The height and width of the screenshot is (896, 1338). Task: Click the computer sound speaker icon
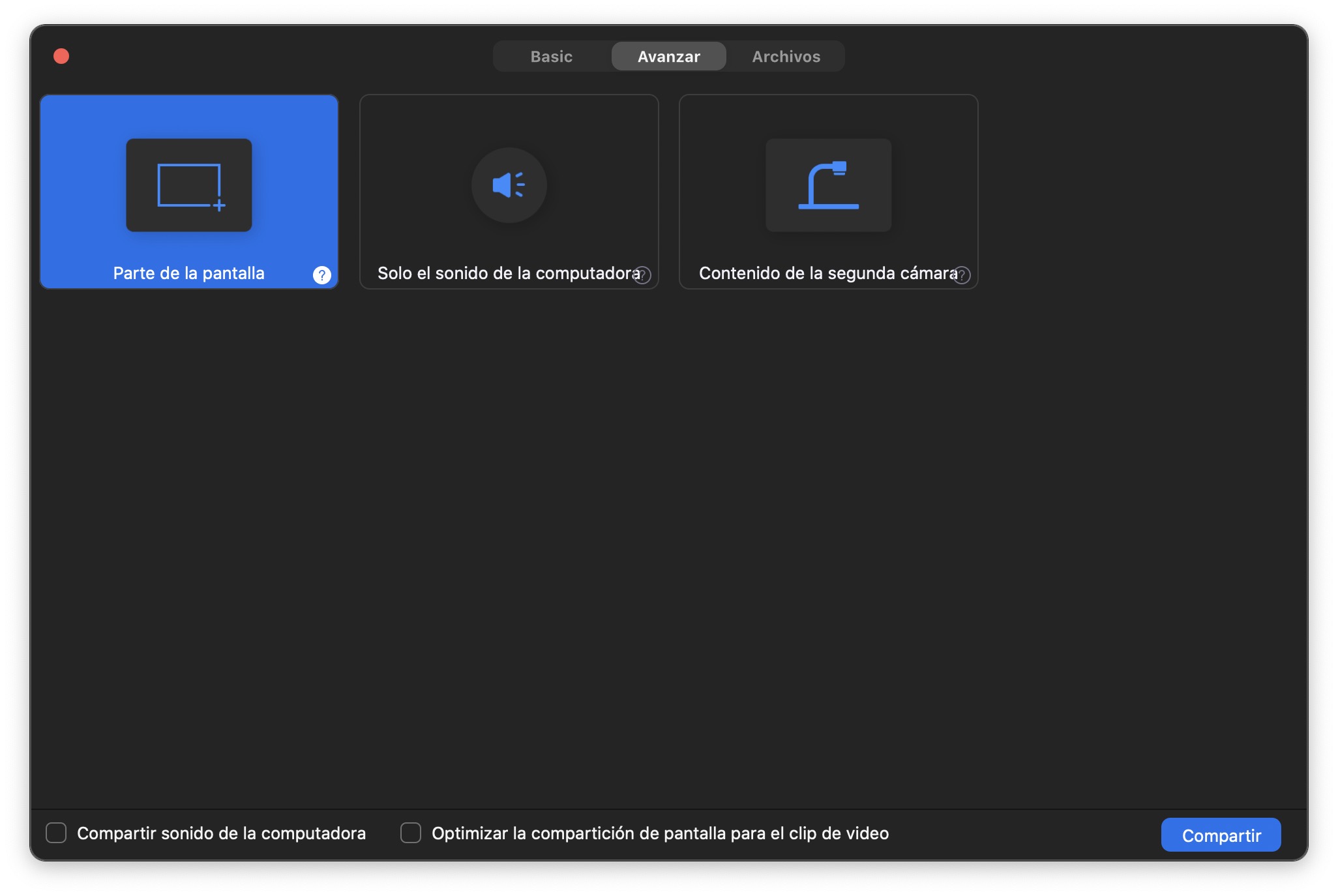click(x=509, y=185)
